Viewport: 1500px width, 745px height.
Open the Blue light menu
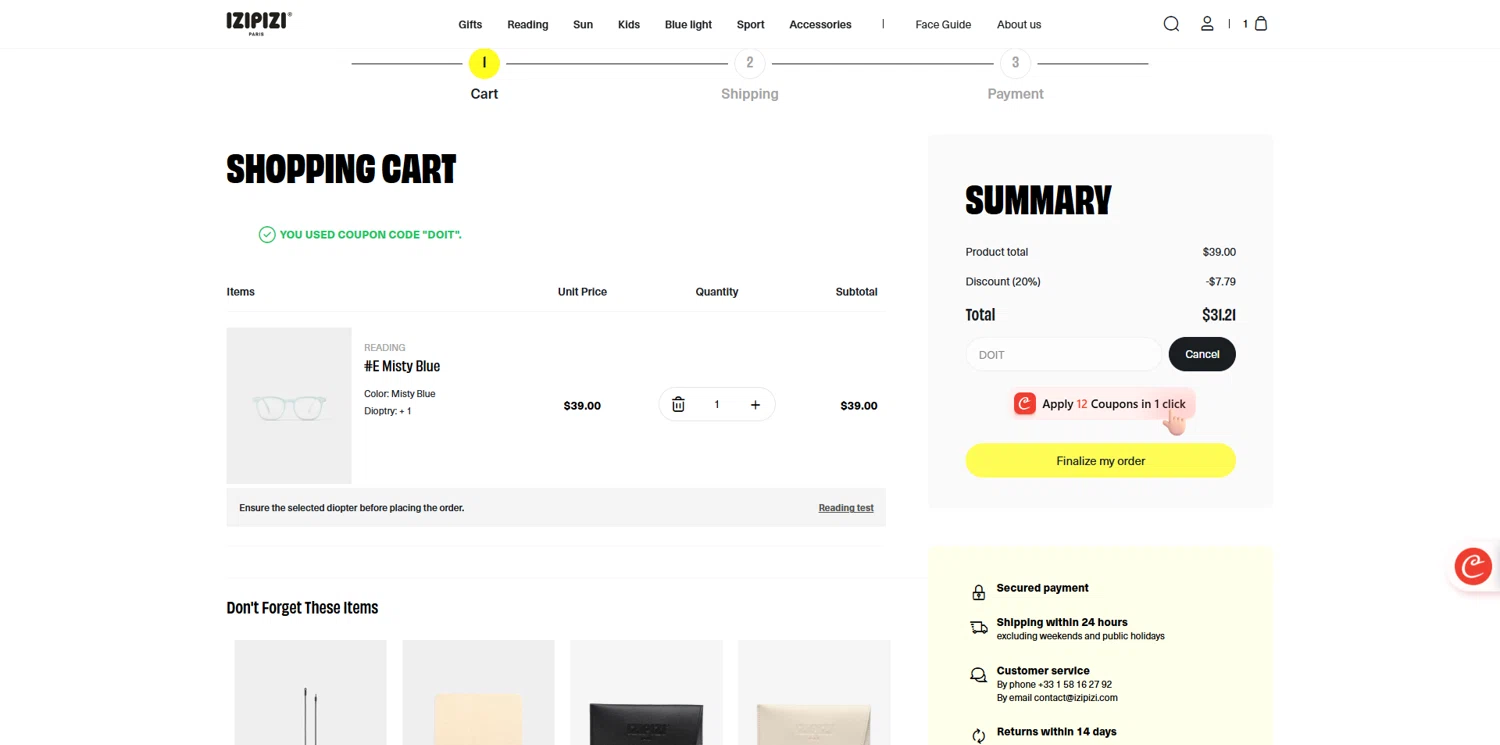(689, 24)
